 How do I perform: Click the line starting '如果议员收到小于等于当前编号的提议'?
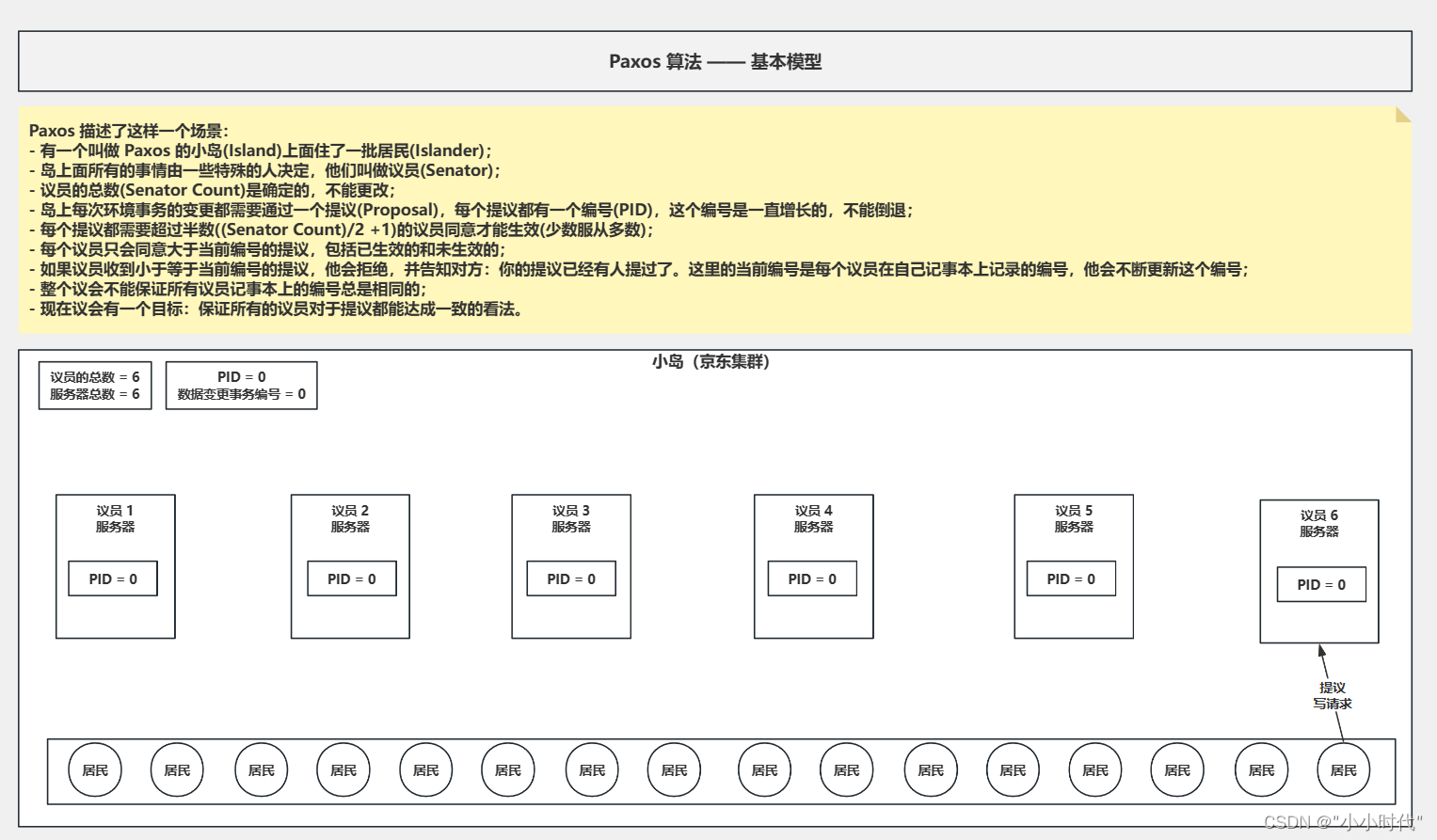point(639,269)
